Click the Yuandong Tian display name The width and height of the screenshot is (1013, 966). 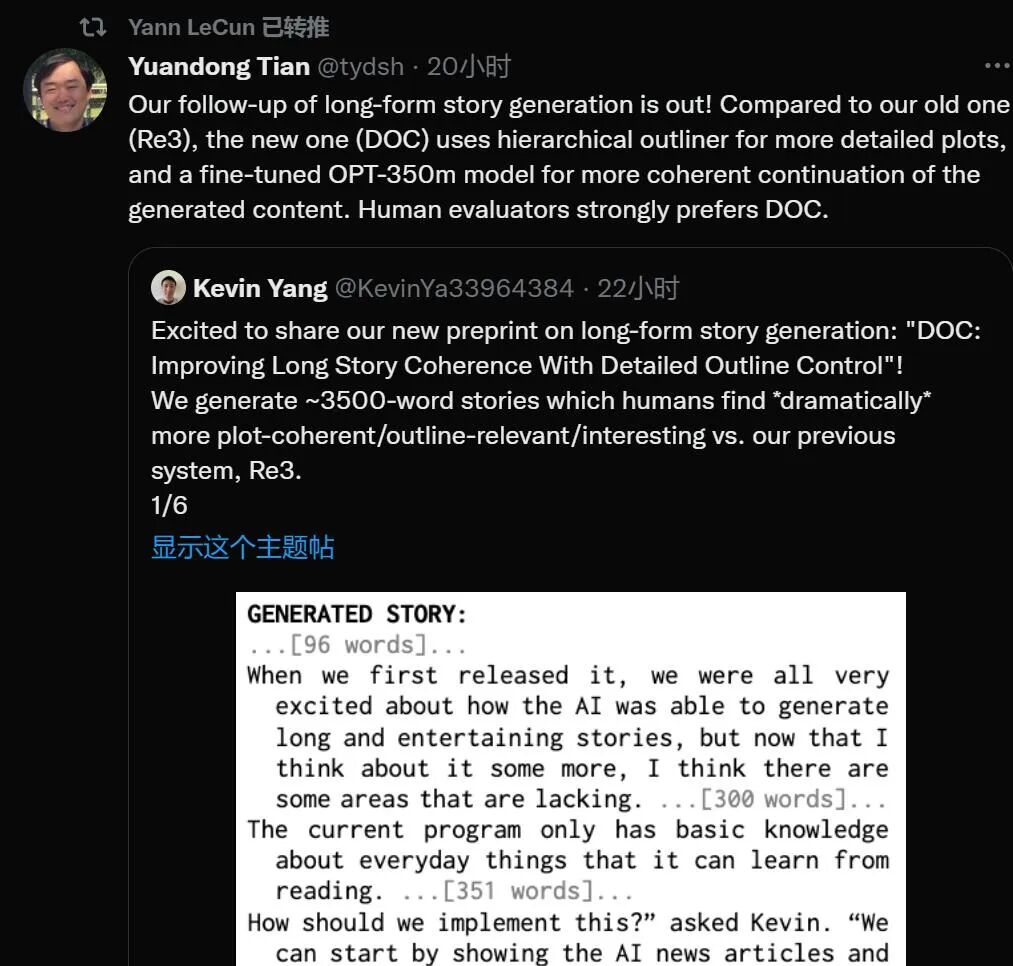pos(219,67)
